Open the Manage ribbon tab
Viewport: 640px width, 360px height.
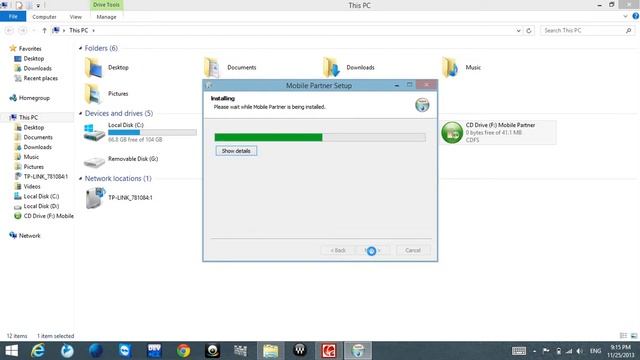[107, 17]
